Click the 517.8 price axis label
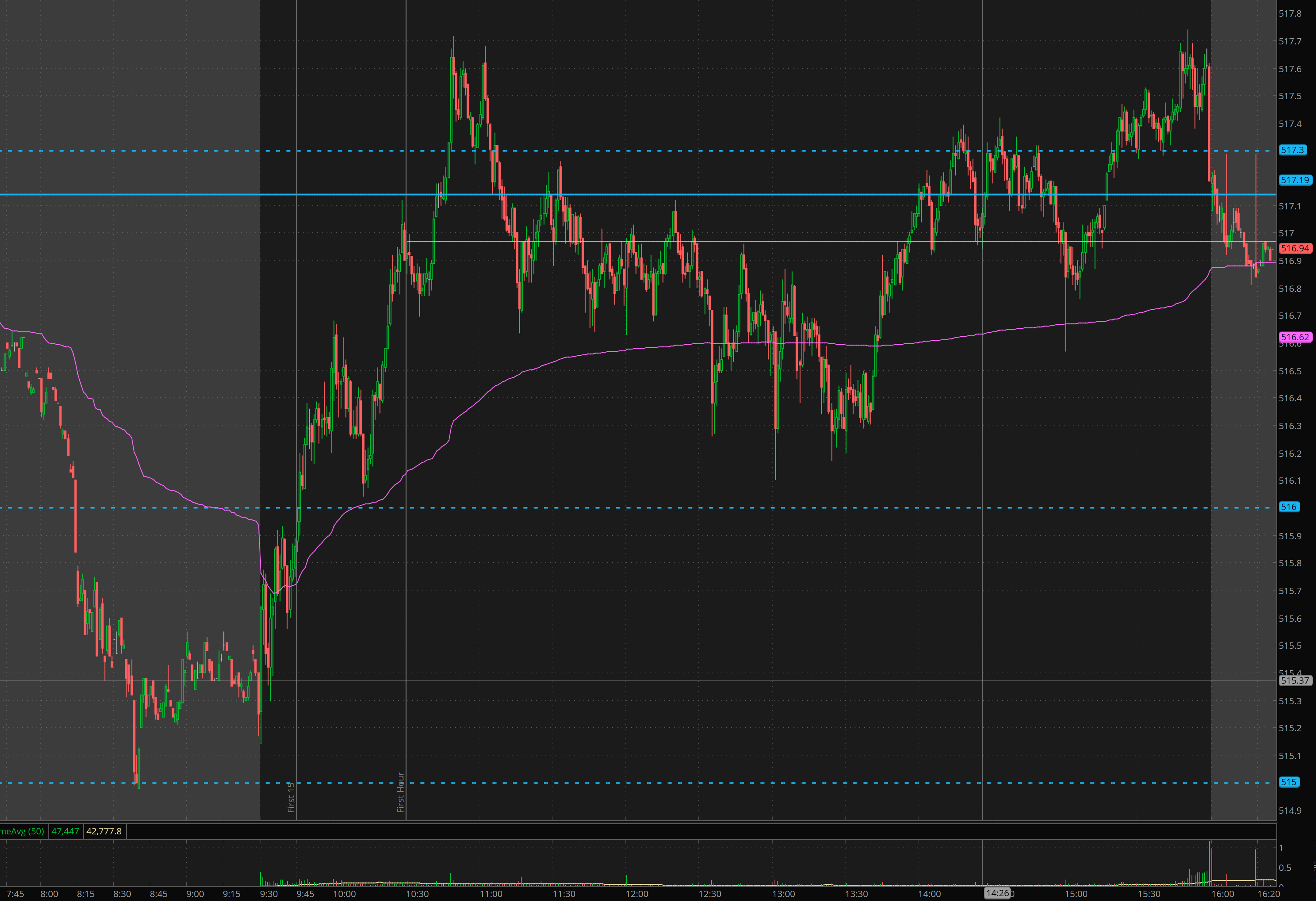 [1290, 13]
